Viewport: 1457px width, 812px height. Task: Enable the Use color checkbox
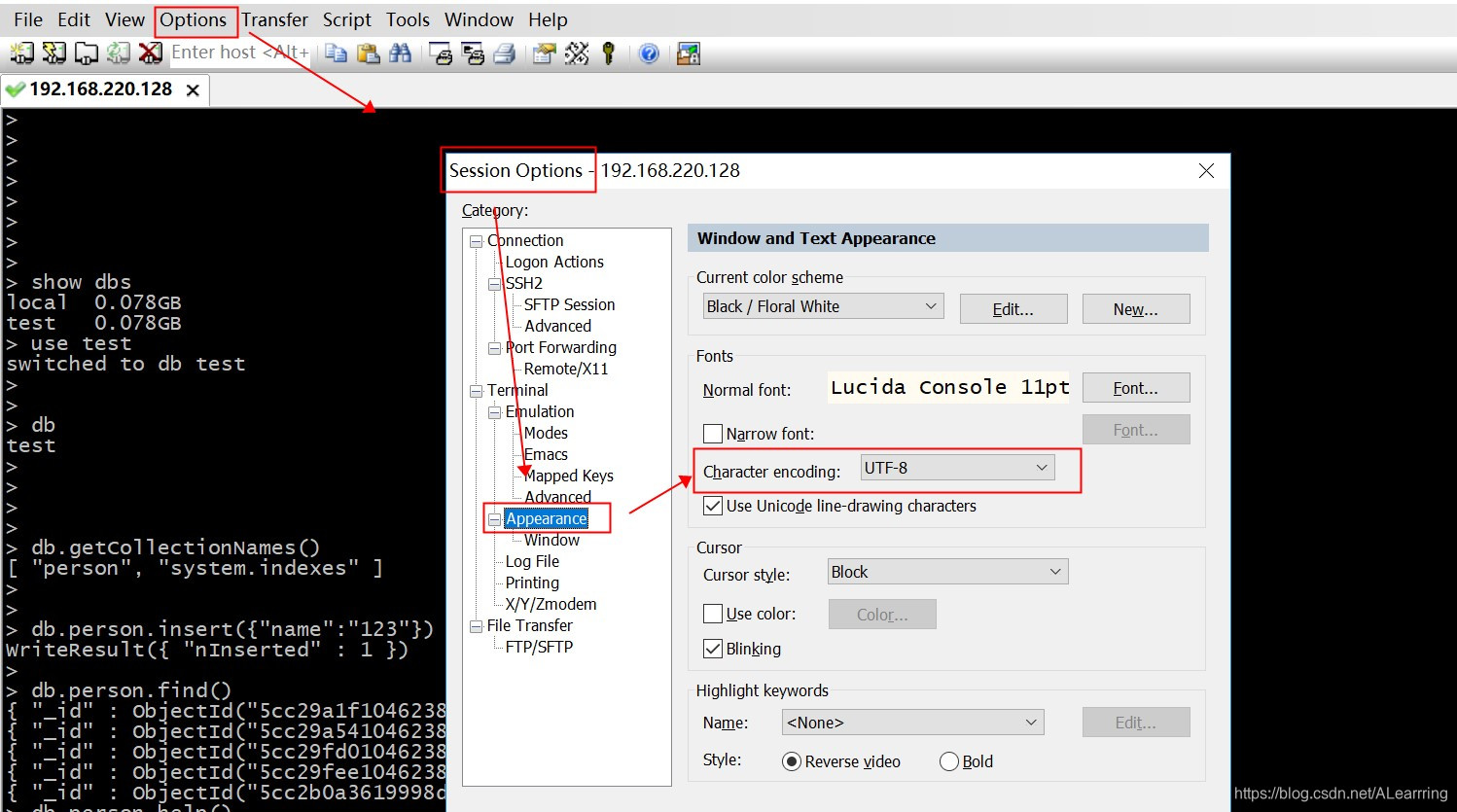[713, 614]
